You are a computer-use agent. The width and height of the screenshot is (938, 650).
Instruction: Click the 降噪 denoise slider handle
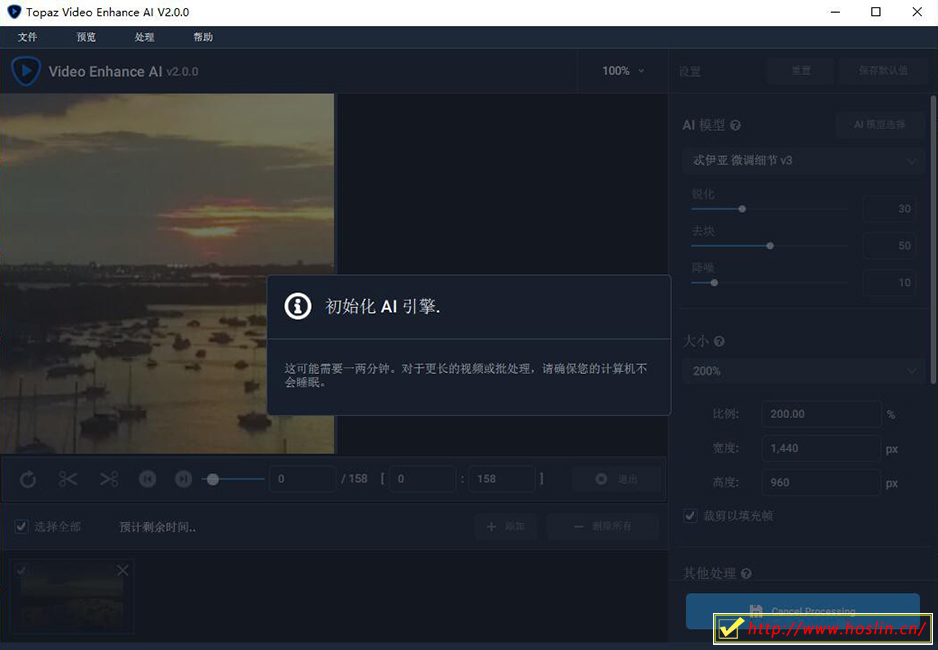(x=714, y=282)
